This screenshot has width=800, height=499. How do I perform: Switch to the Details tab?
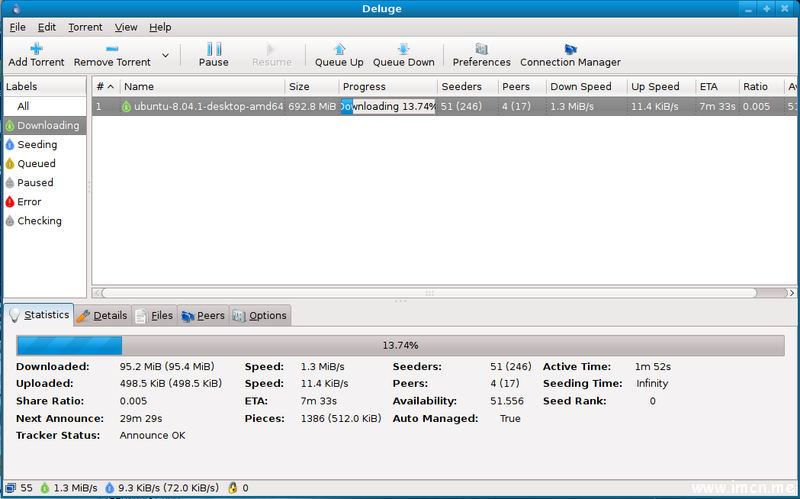click(x=103, y=316)
